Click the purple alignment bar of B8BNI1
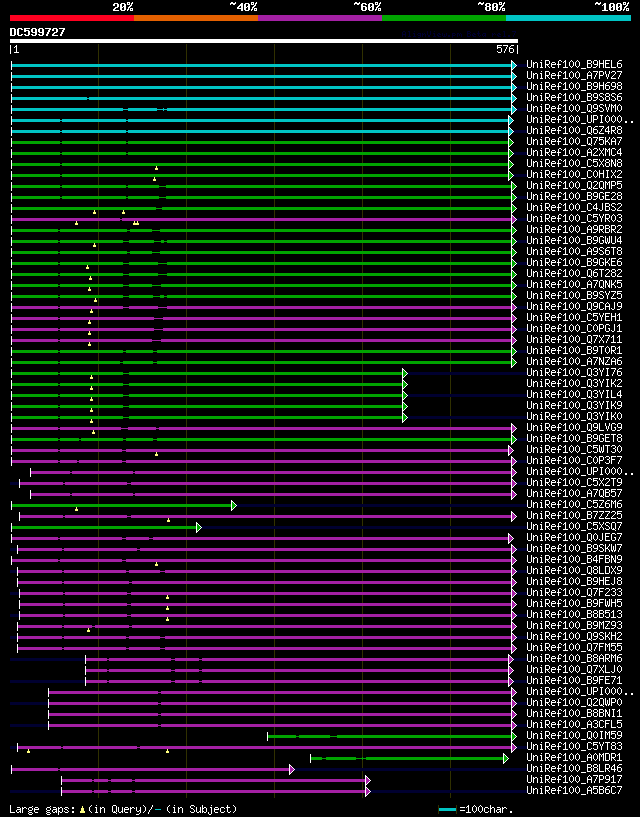Screen dimensions: 640x817 click(280, 714)
